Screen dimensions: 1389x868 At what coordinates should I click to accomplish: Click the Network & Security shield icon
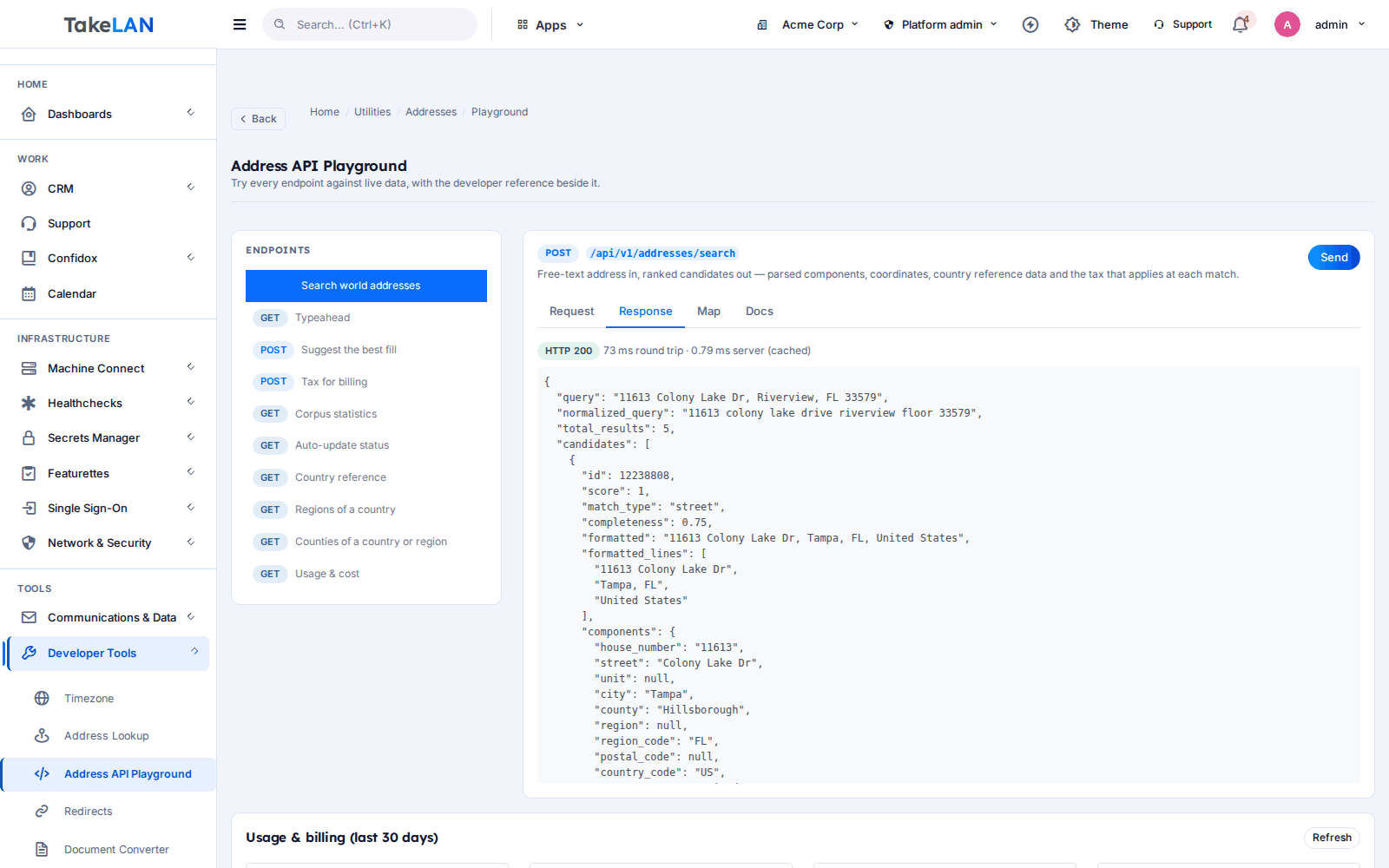tap(29, 542)
